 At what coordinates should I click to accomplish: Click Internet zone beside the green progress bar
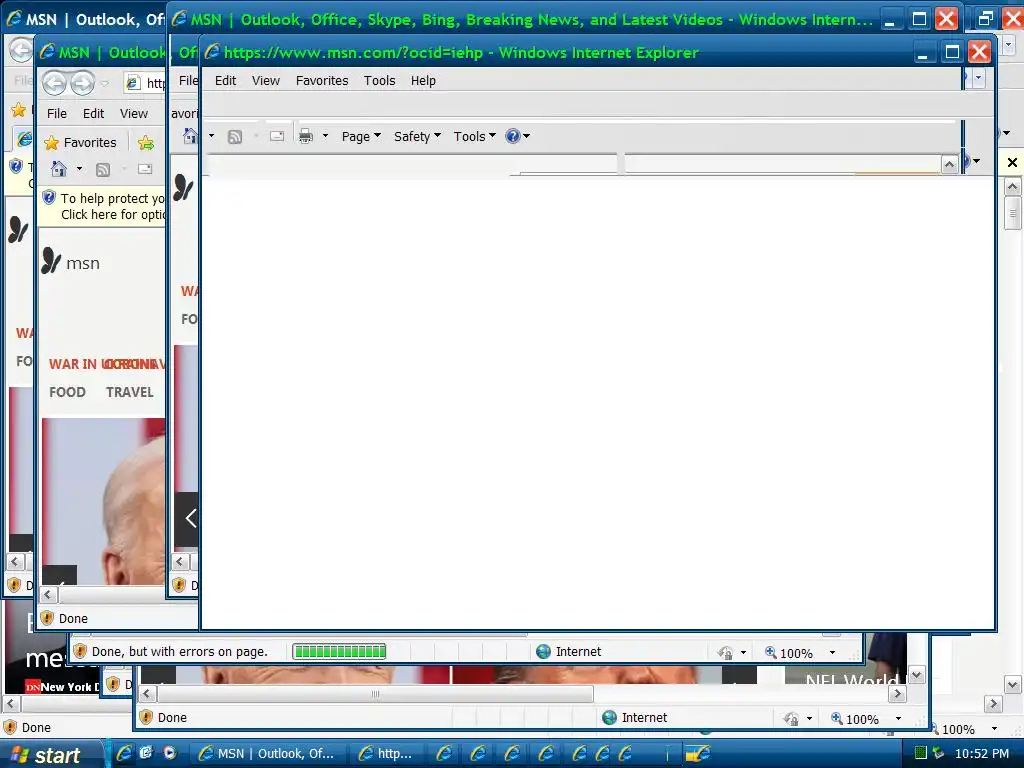coord(568,651)
